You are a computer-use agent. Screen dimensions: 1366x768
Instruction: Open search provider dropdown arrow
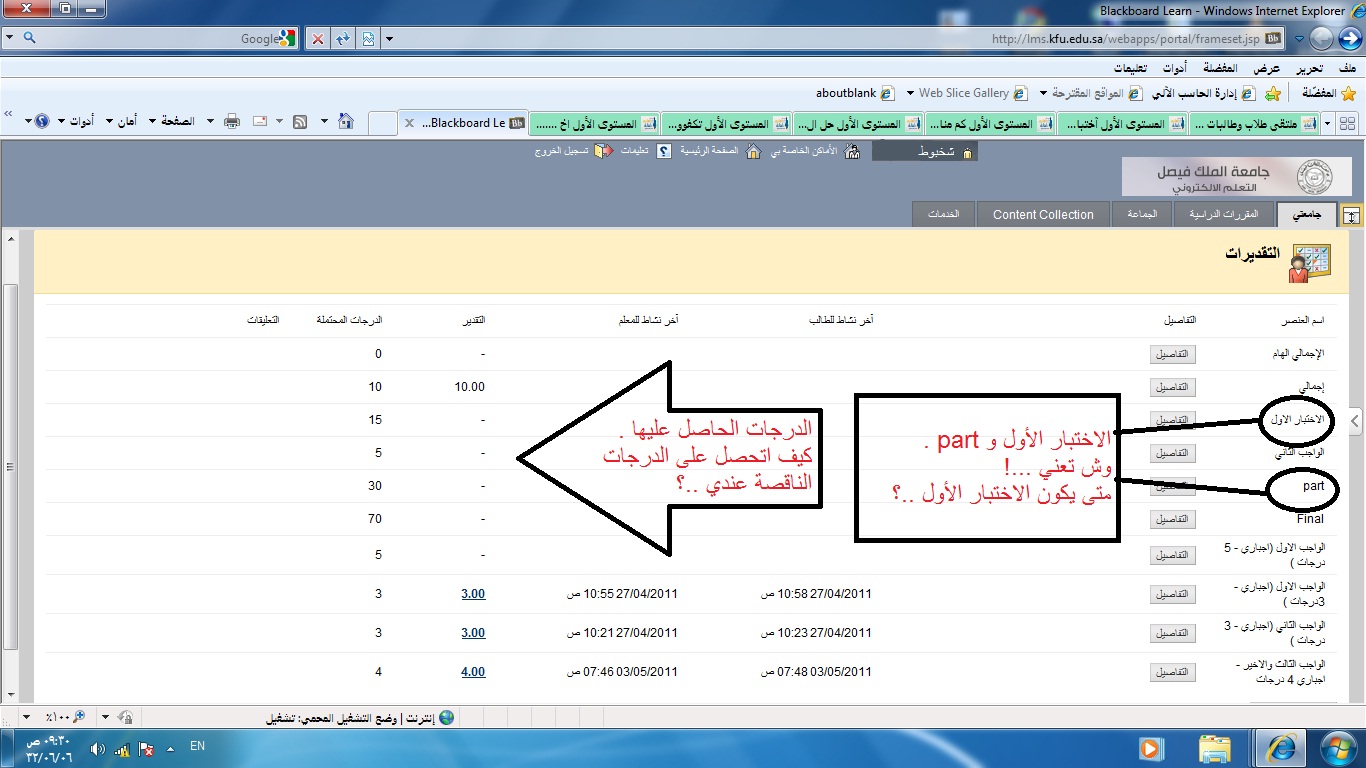(x=10, y=38)
